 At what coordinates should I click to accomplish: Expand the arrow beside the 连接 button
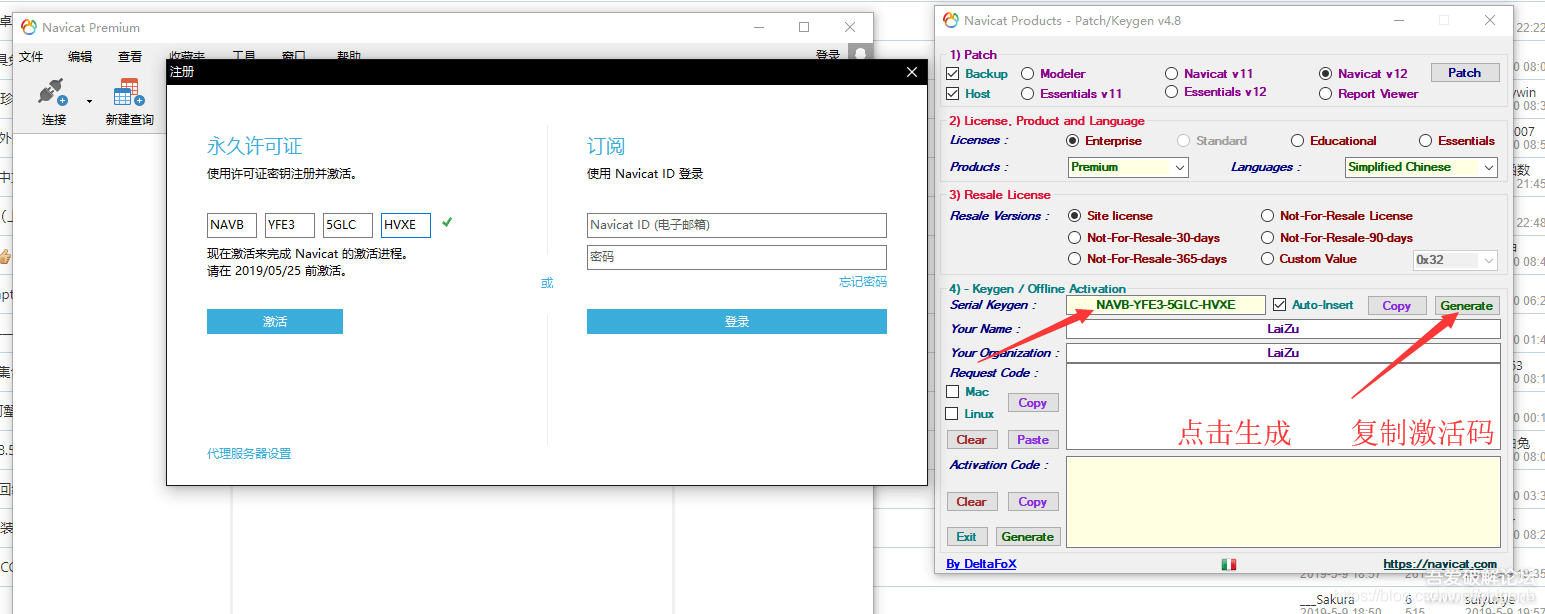89,101
